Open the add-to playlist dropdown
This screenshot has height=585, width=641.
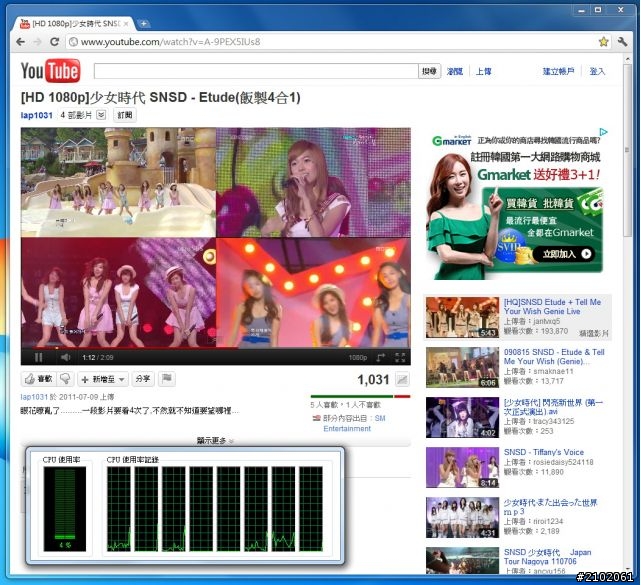103,379
